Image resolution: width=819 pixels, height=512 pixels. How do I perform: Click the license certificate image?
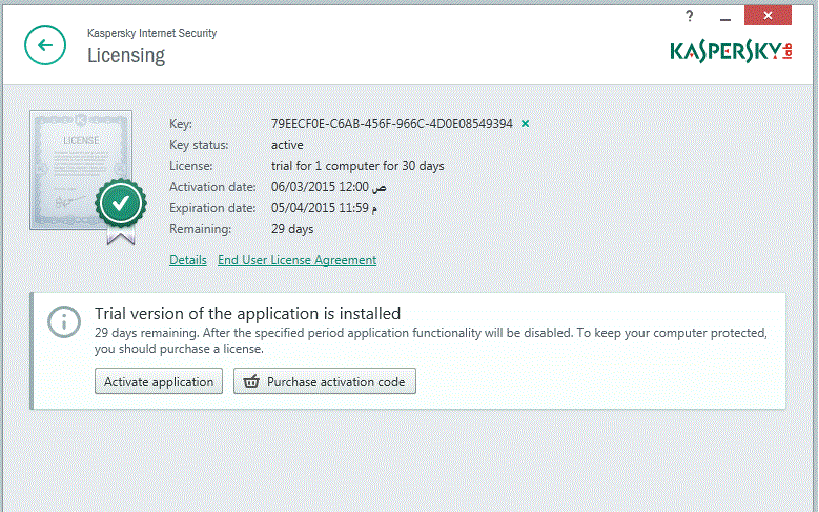pyautogui.click(x=80, y=170)
